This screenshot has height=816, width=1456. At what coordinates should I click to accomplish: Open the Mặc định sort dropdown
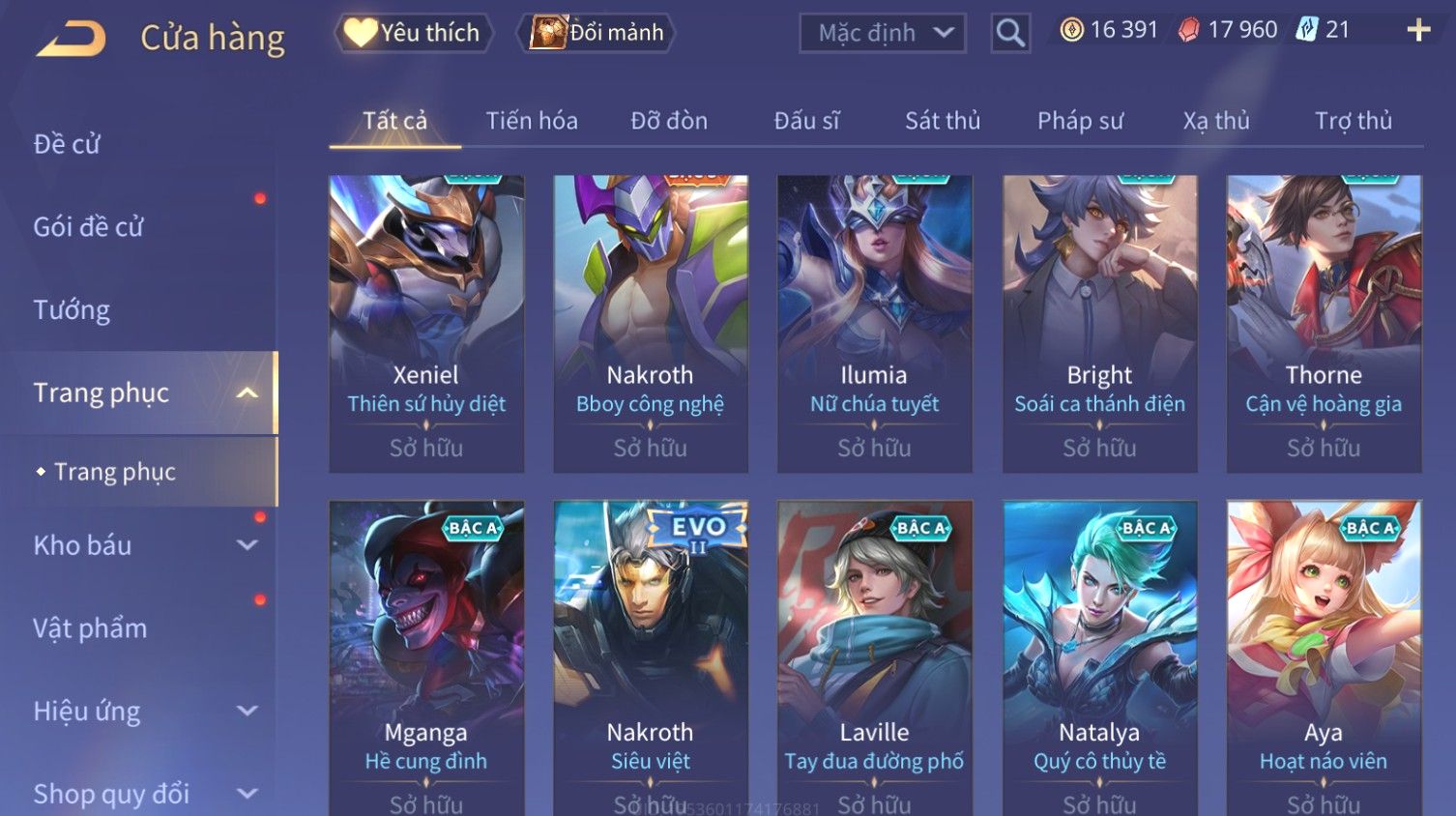[x=883, y=33]
